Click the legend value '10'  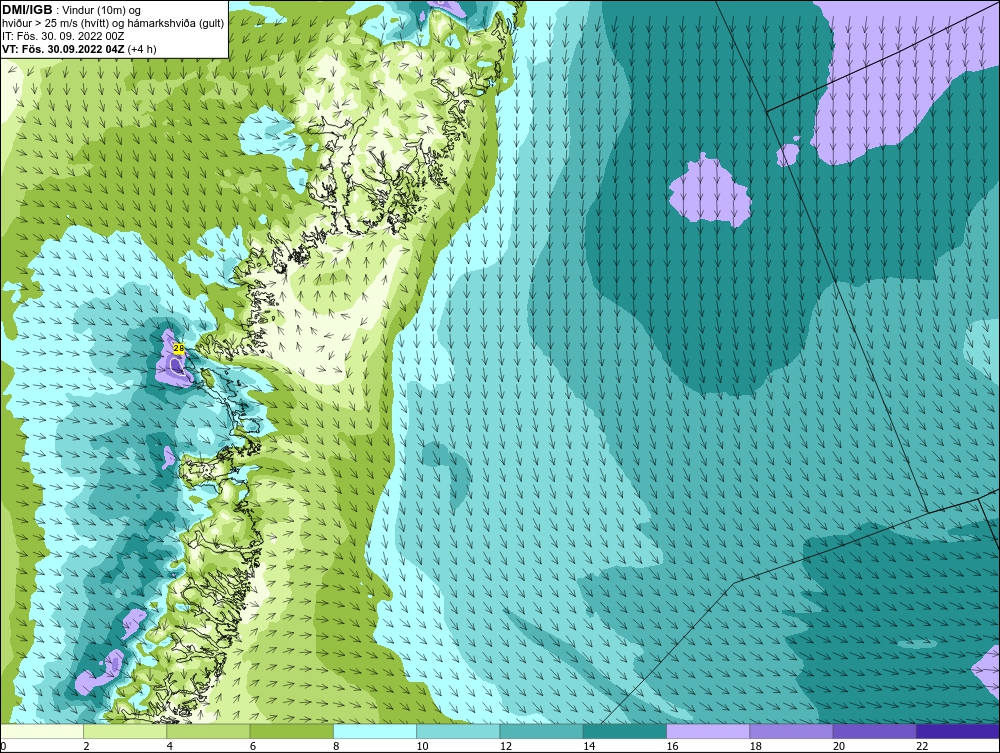click(422, 747)
